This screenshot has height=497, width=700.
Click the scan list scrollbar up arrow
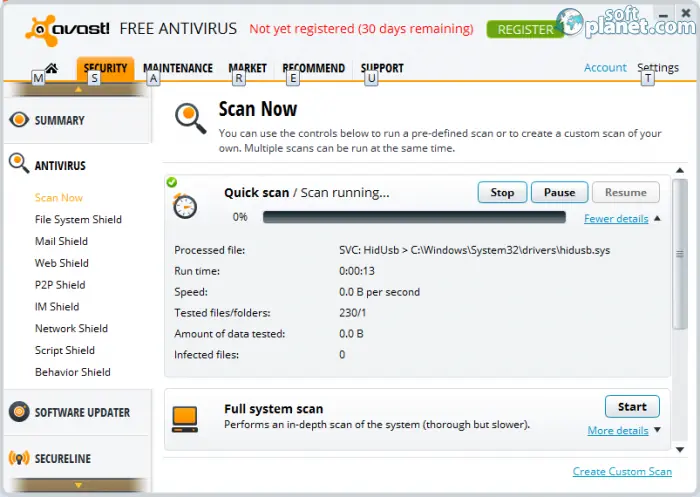680,170
